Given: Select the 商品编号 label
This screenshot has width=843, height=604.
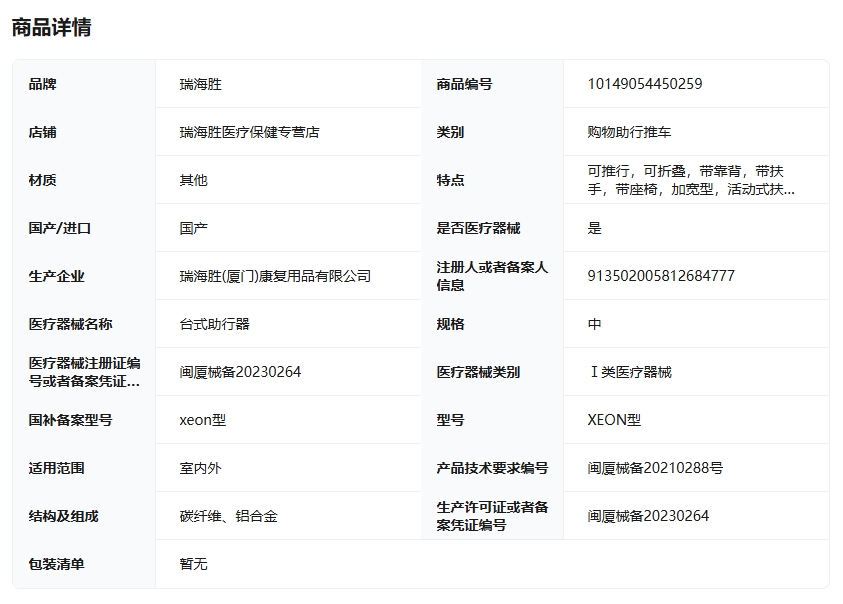Looking at the screenshot, I should (465, 84).
